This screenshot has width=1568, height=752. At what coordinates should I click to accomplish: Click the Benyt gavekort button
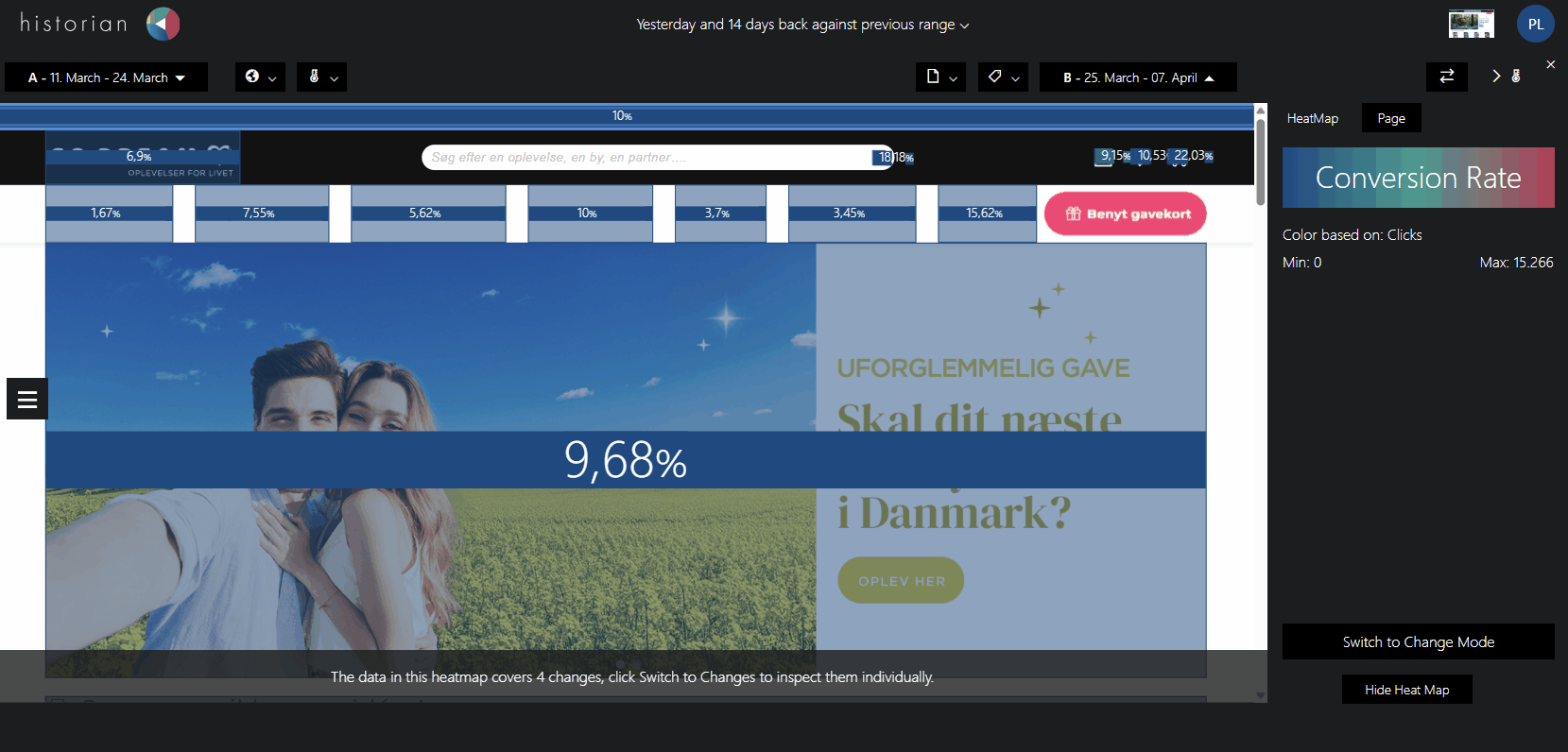pos(1125,214)
